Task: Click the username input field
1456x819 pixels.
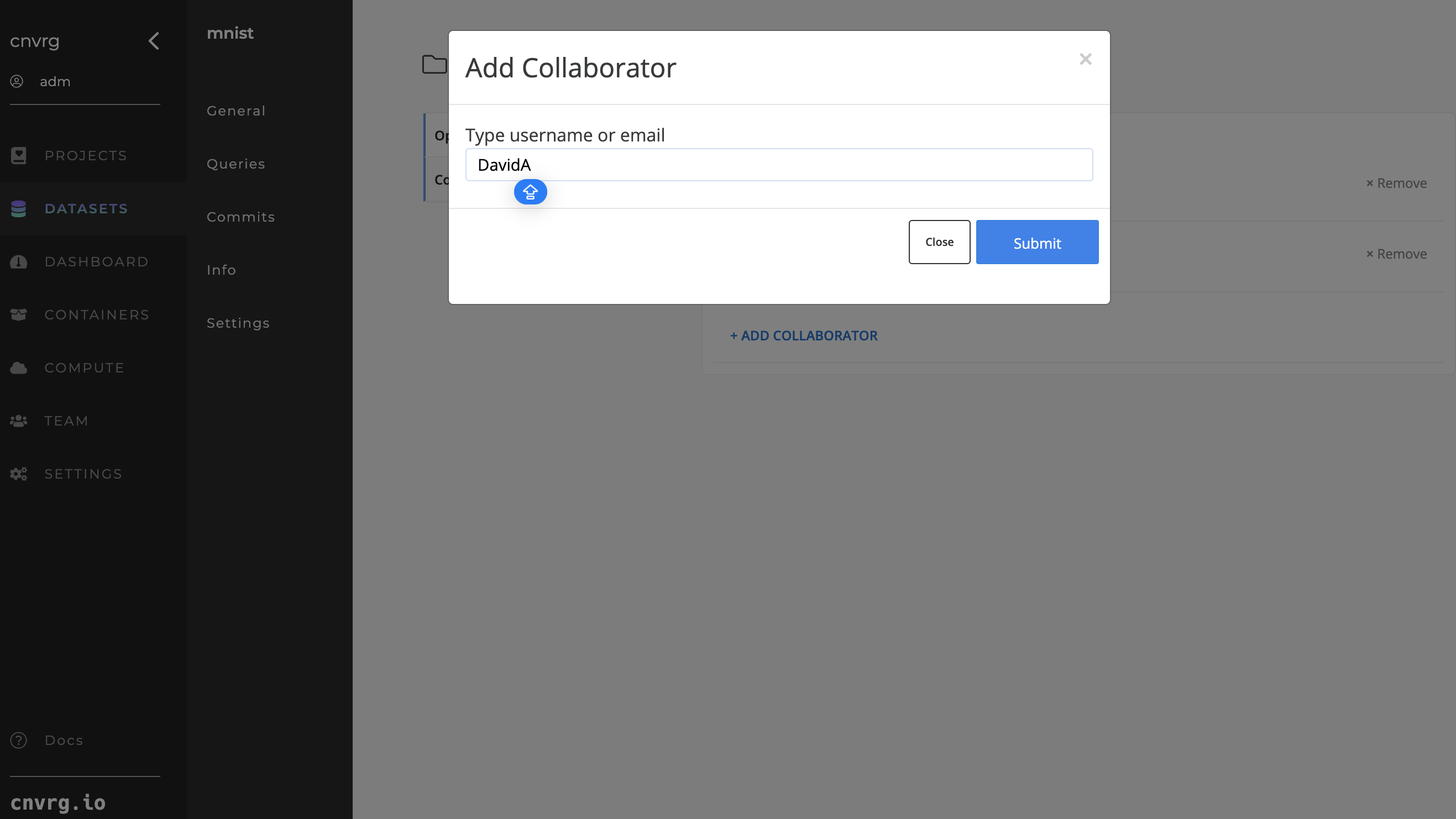Action: (779, 164)
